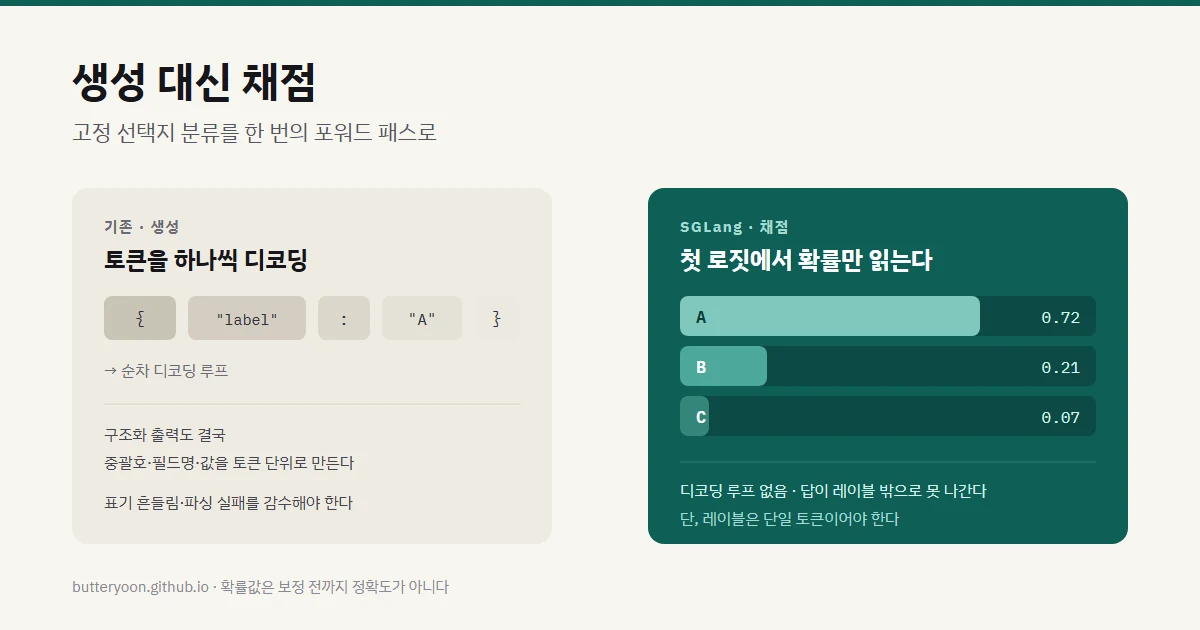Click the heading '토큰을 하나씩 디코딩'
This screenshot has height=630, width=1200.
click(206, 261)
